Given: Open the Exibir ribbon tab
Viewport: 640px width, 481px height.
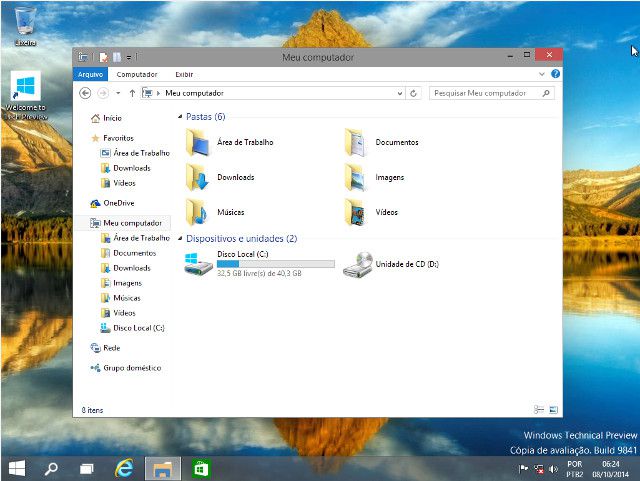Looking at the screenshot, I should (184, 74).
